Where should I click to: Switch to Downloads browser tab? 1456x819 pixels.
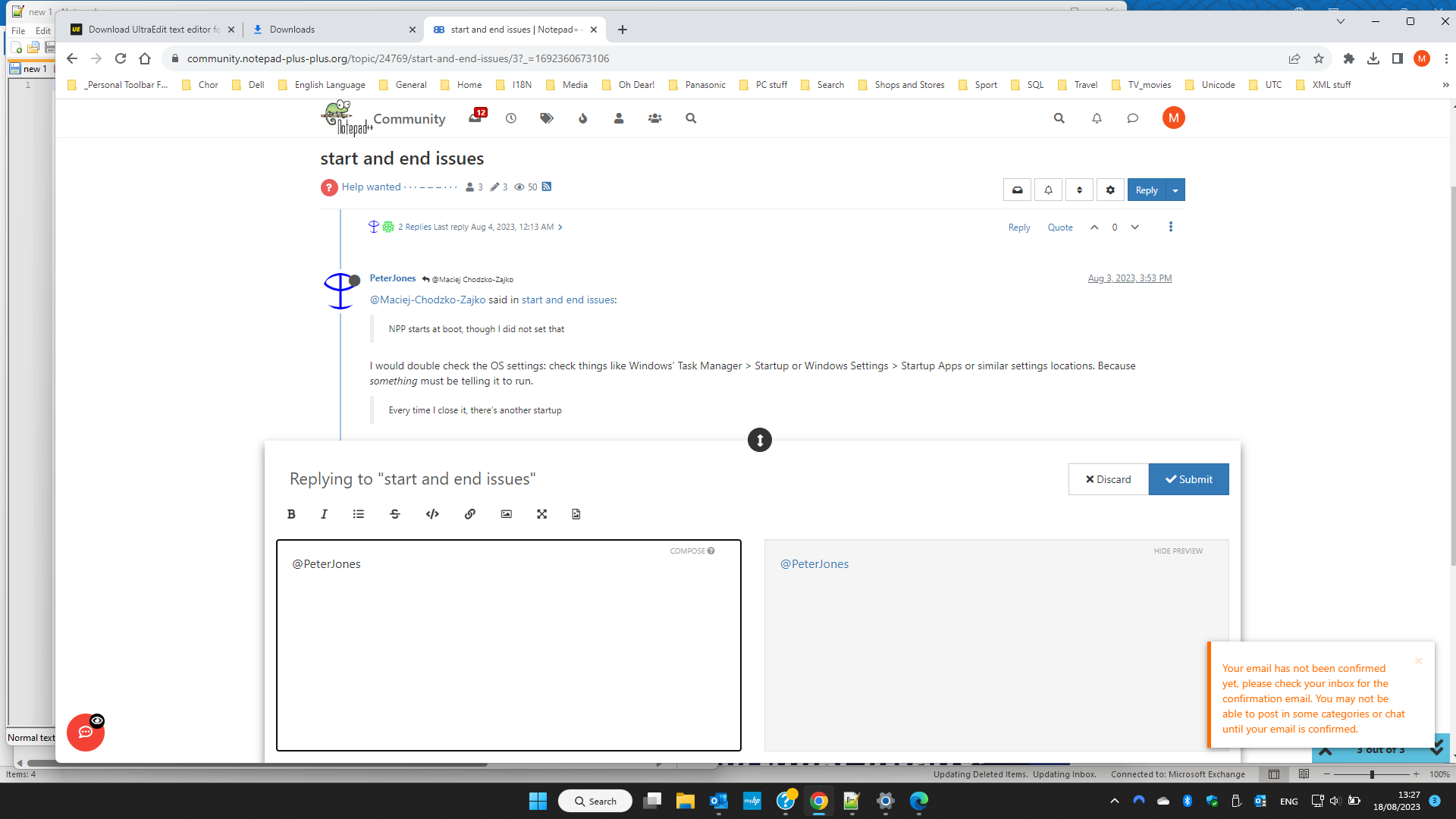coord(334,30)
